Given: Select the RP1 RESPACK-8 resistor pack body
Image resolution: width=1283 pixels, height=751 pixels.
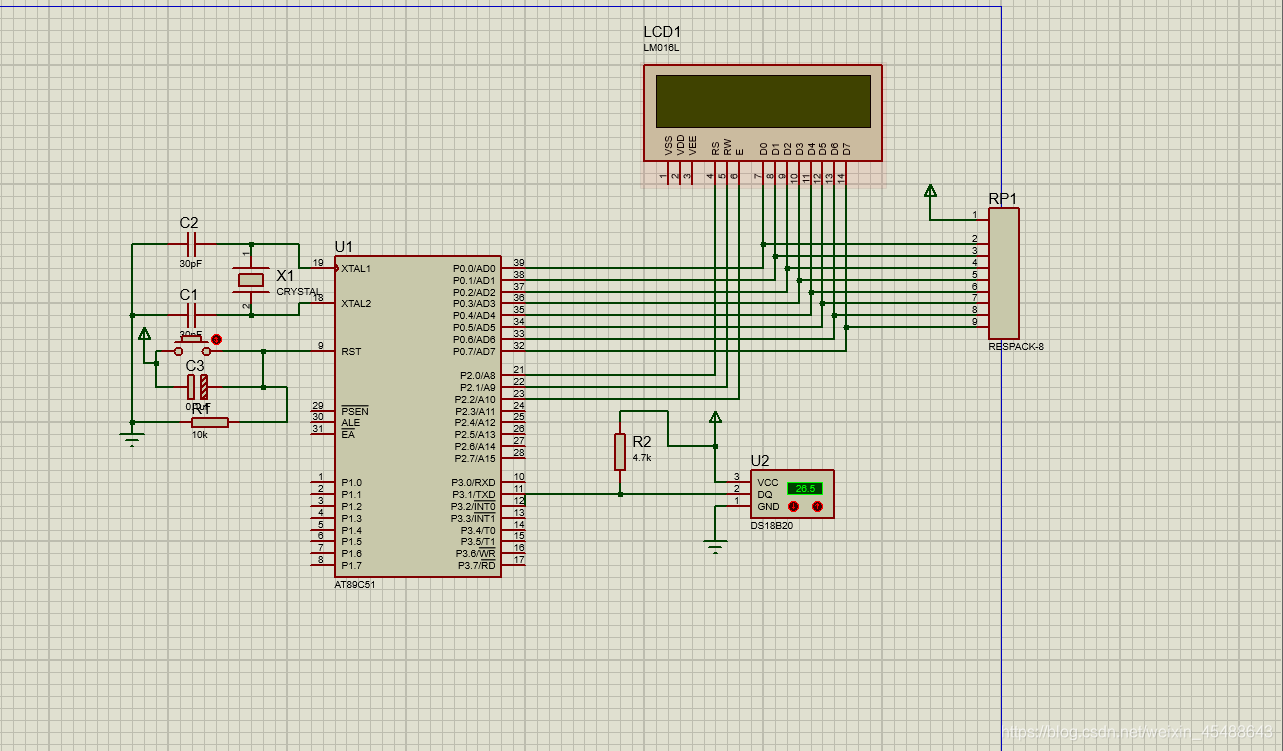Looking at the screenshot, I should 1004,273.
